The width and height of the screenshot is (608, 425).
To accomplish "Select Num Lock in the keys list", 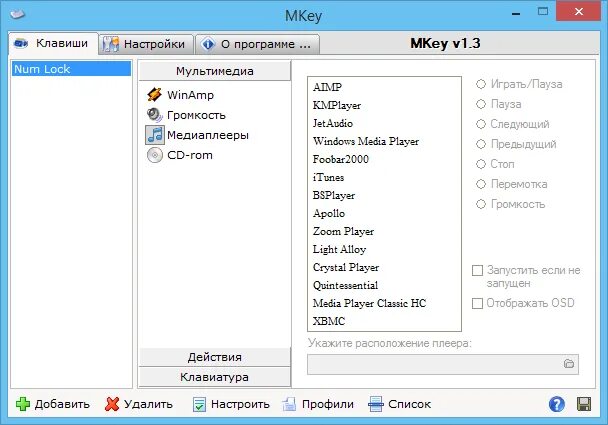I will [71, 69].
